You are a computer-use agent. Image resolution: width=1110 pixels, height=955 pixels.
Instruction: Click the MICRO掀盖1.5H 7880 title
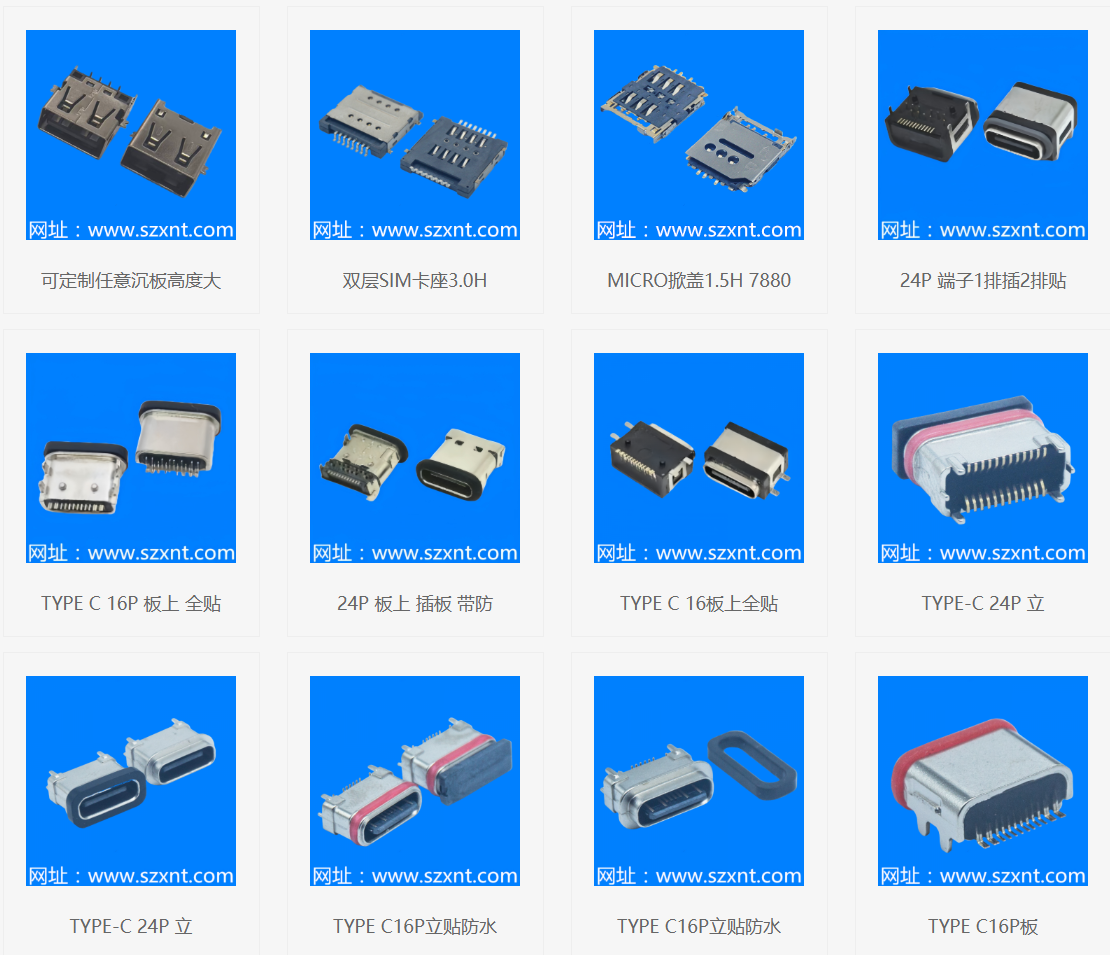(699, 281)
